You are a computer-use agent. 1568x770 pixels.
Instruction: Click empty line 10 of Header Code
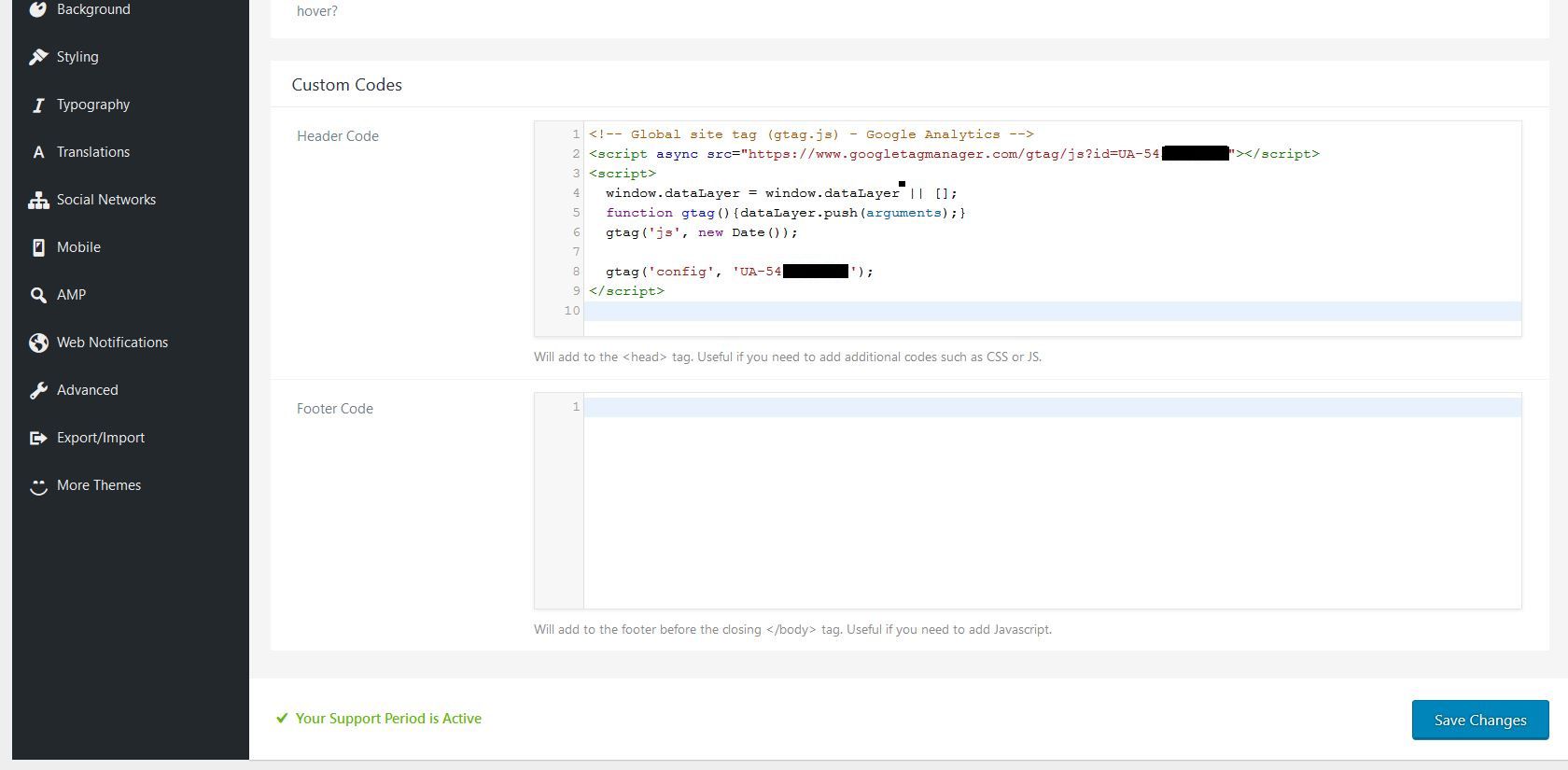pos(1052,311)
